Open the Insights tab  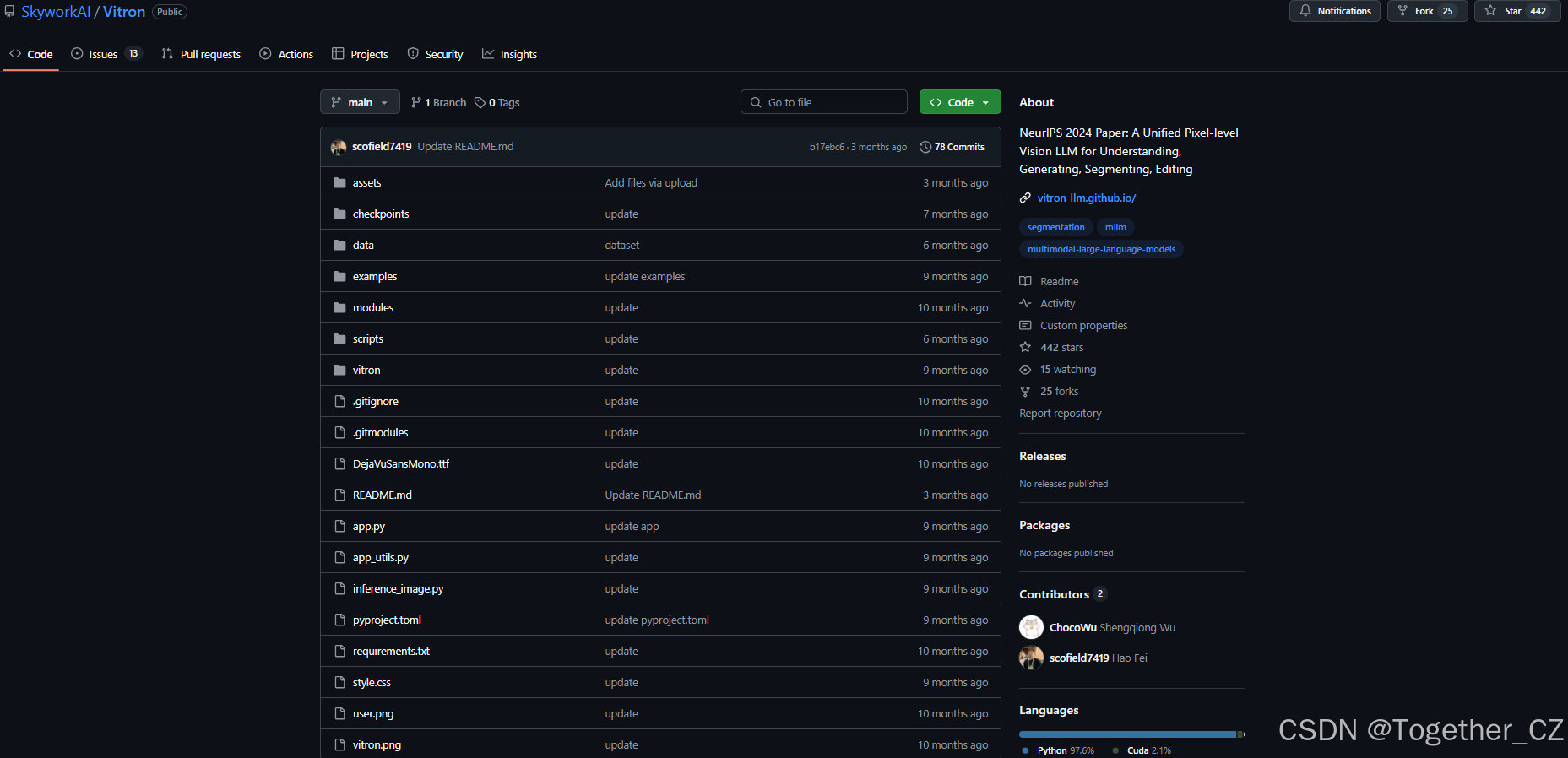coord(509,54)
